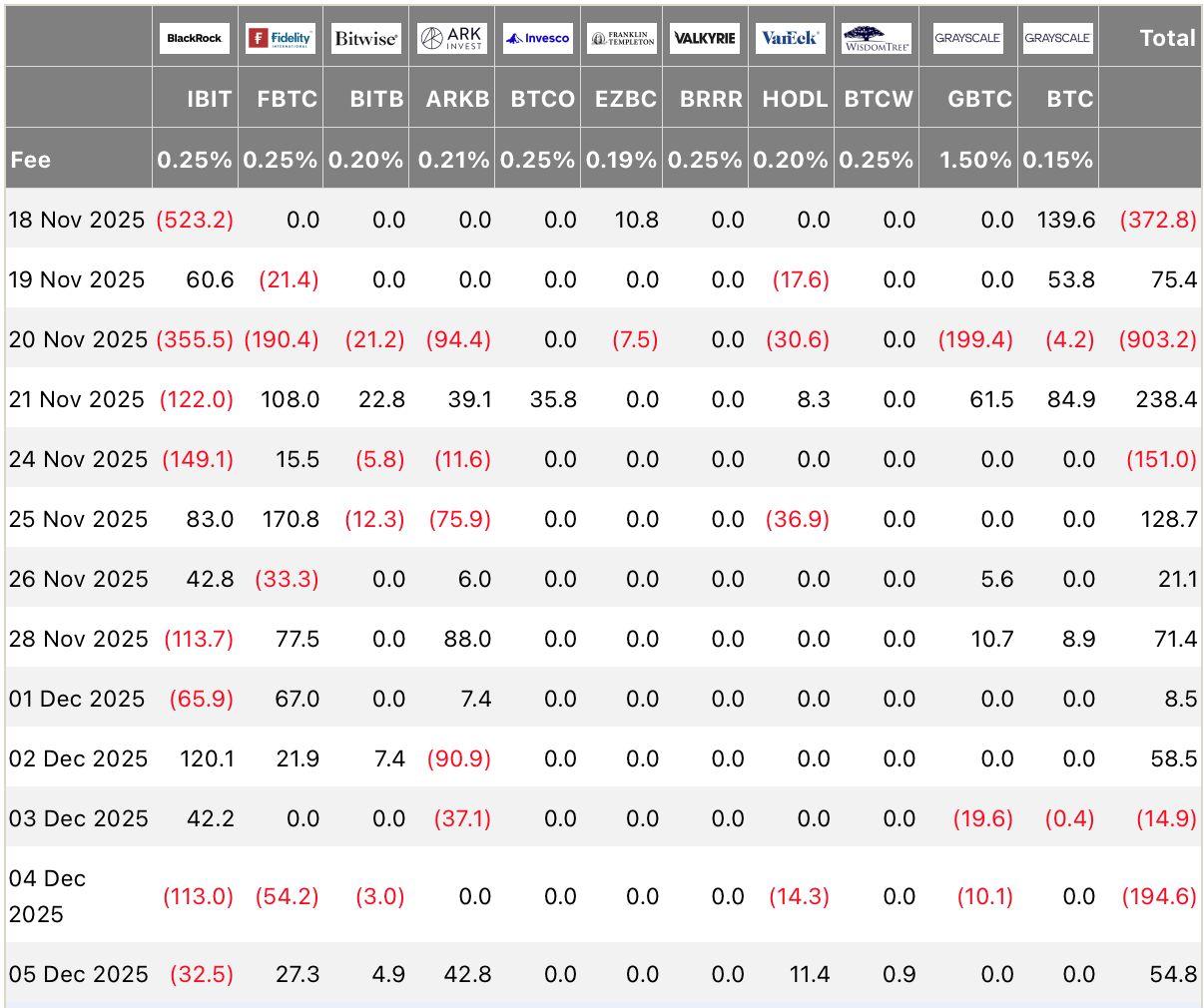The image size is (1204, 1008).
Task: Click the Franklin Templeton logo
Action: (x=622, y=38)
